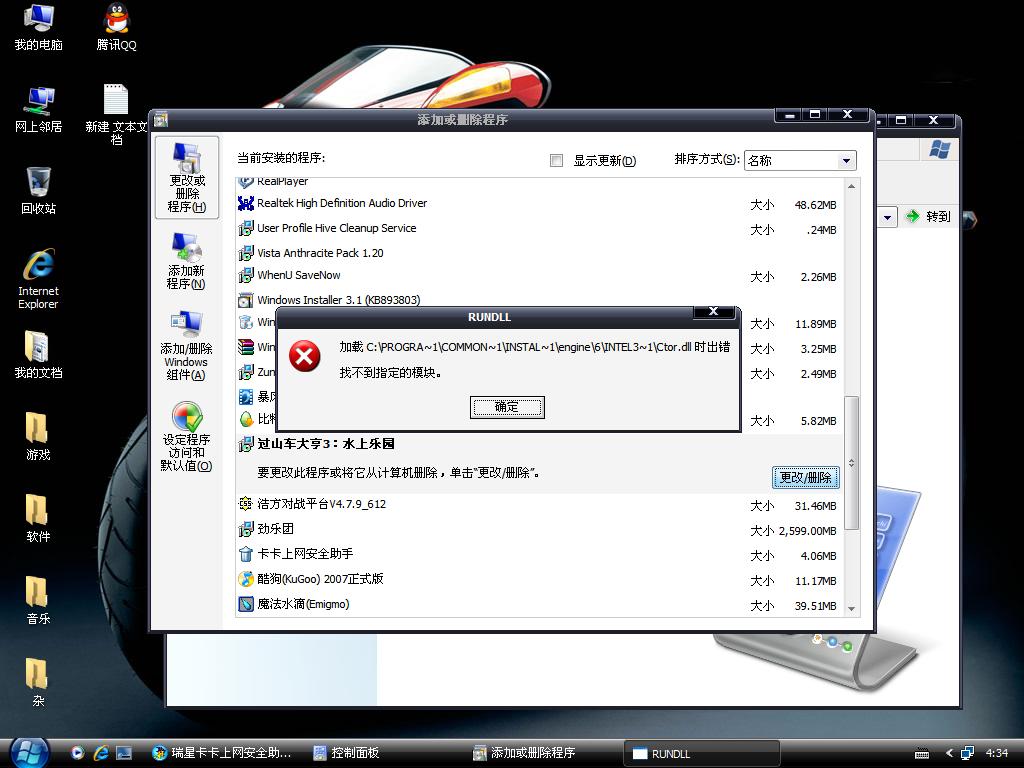The image size is (1024, 768).
Task: Select the Realtek High Definition Audio Driver row
Action: click(539, 204)
